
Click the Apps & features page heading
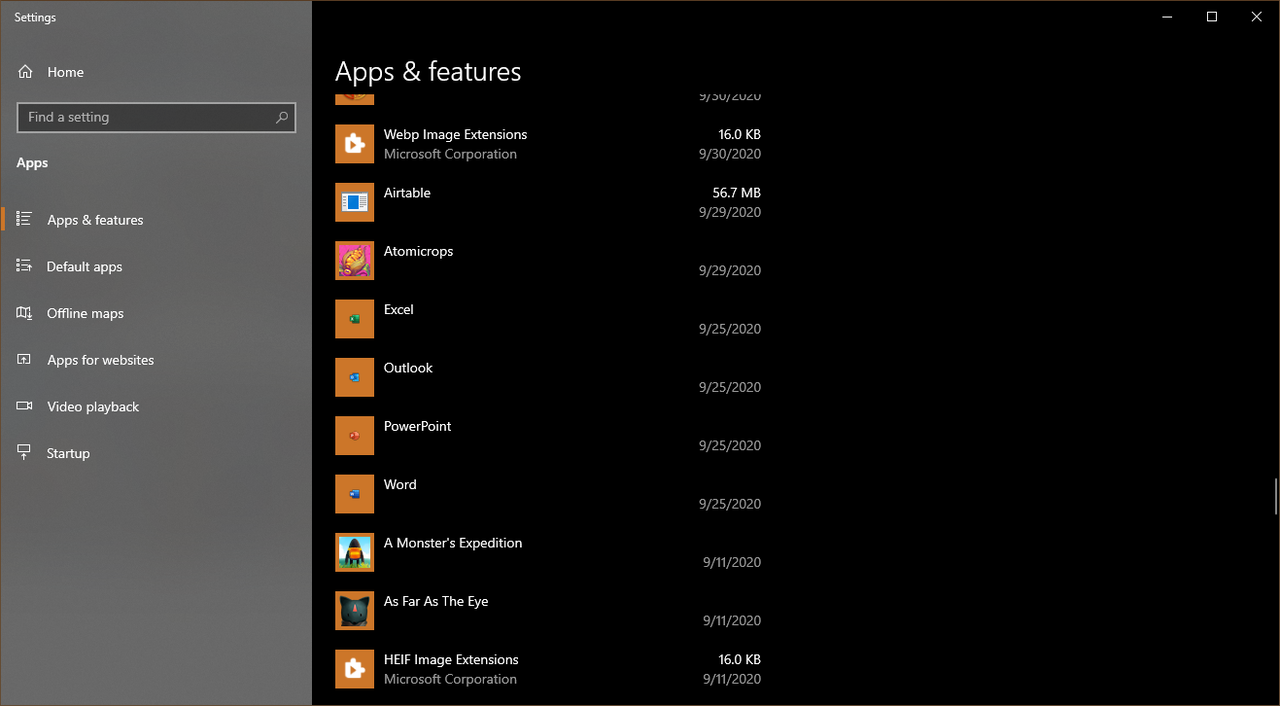[428, 72]
